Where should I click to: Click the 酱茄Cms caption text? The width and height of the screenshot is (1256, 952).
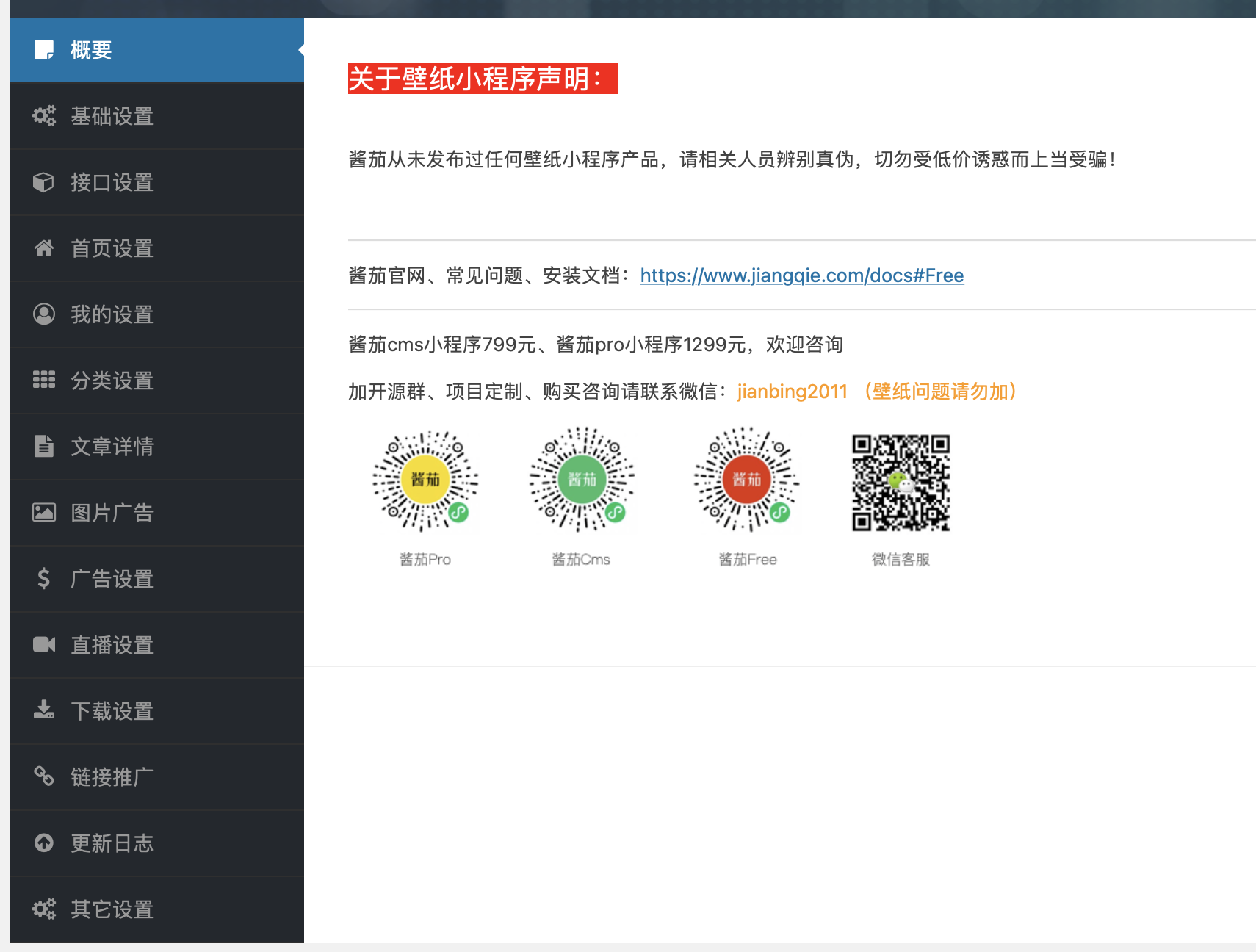pos(581,560)
